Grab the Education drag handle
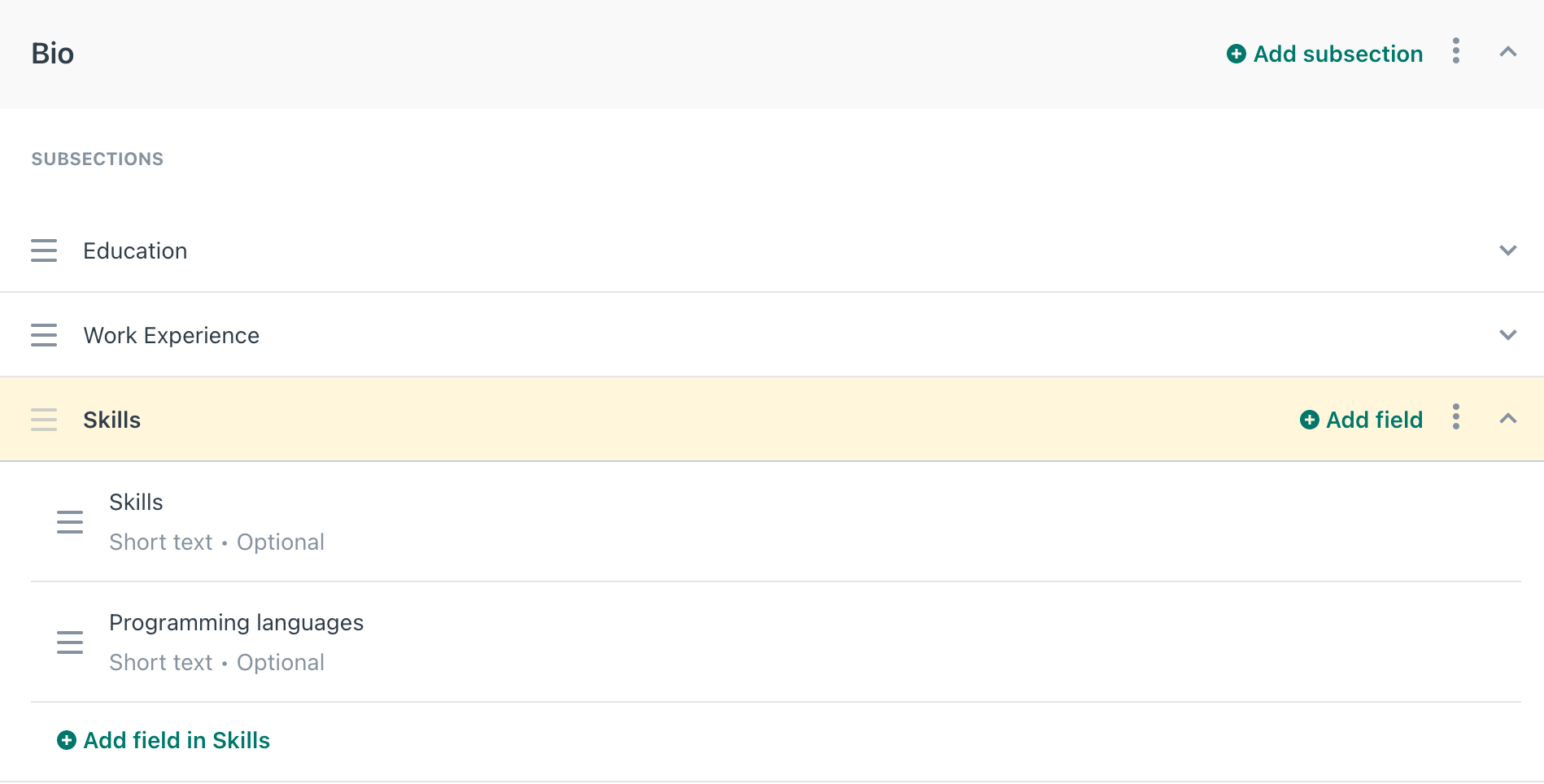The image size is (1544, 784). click(44, 250)
